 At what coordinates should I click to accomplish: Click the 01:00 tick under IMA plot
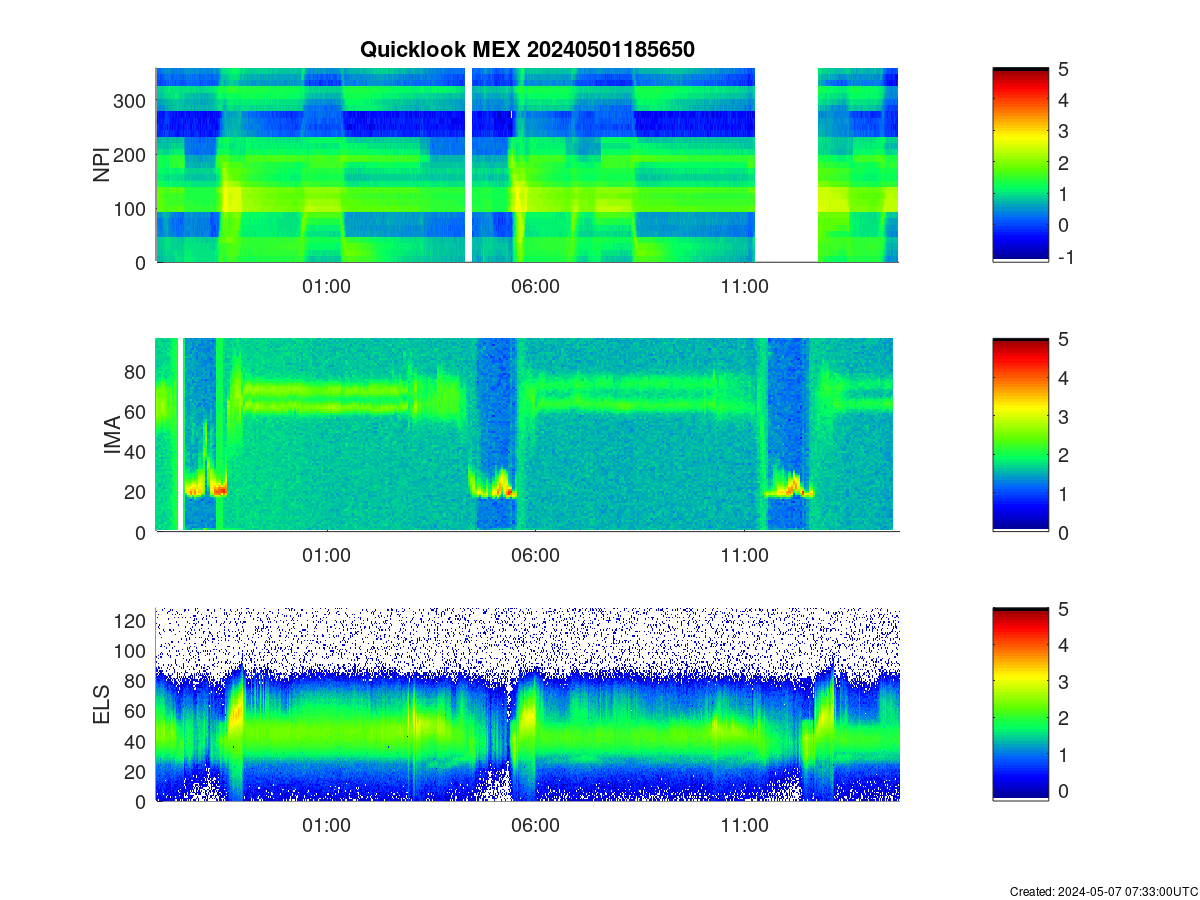[x=326, y=556]
